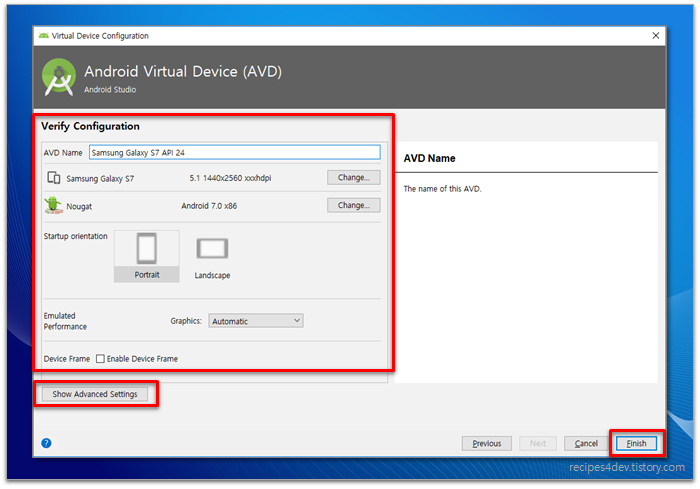
Task: Click the Previous button
Action: [487, 443]
